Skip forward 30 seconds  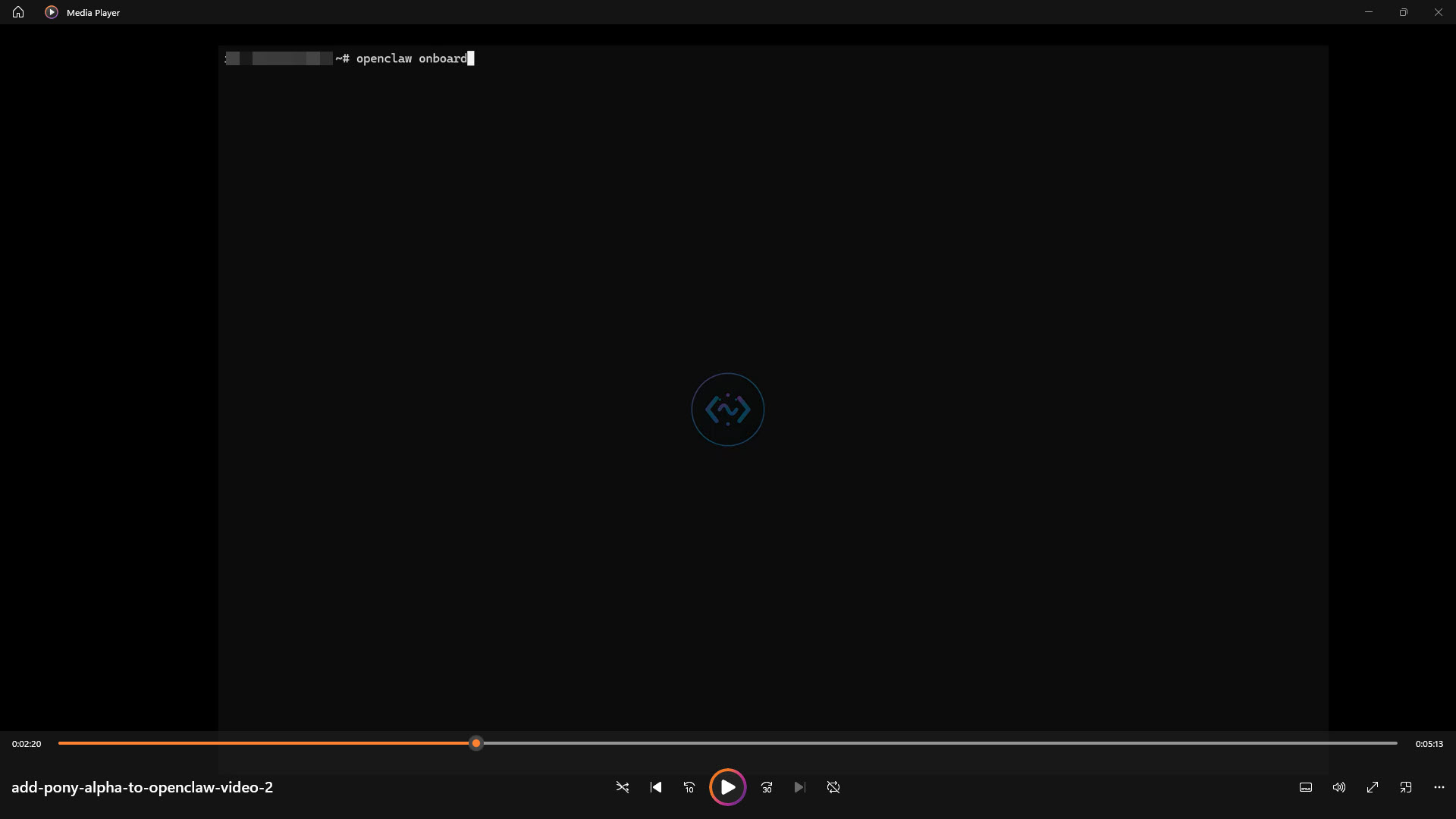(x=767, y=787)
